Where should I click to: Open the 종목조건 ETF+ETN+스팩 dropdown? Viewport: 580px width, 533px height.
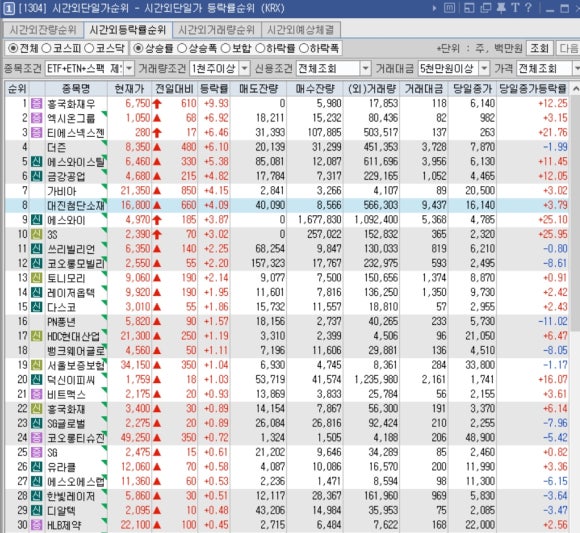[x=129, y=68]
